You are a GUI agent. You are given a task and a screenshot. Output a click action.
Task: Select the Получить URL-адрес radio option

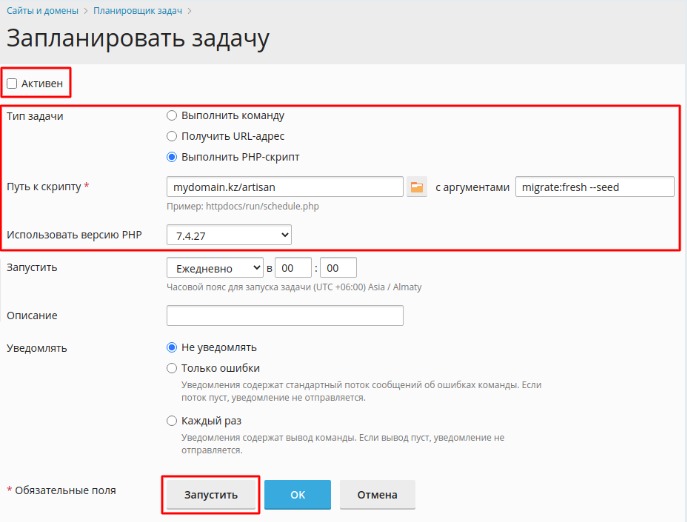(172, 136)
